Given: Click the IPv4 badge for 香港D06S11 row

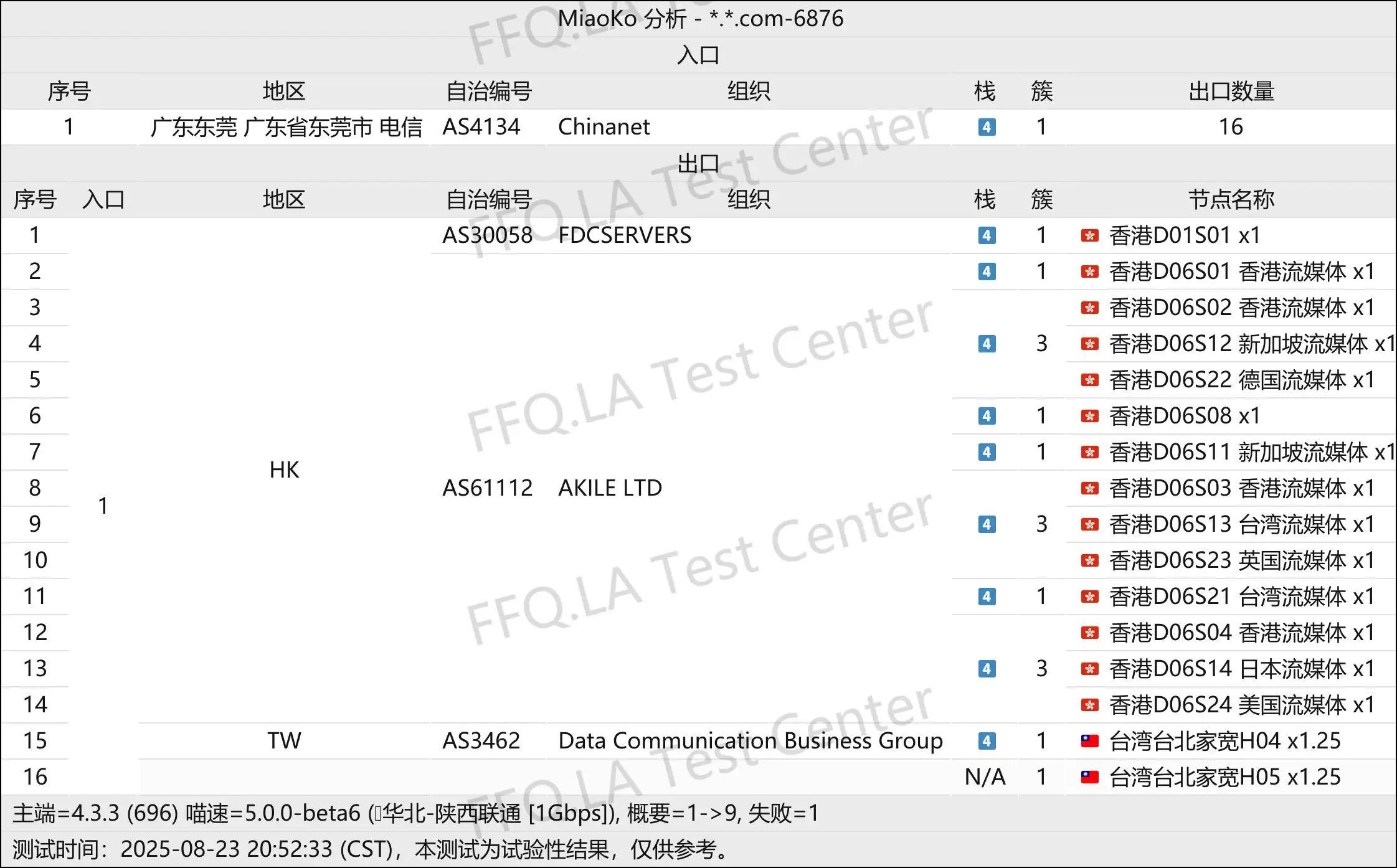Looking at the screenshot, I should 987,452.
